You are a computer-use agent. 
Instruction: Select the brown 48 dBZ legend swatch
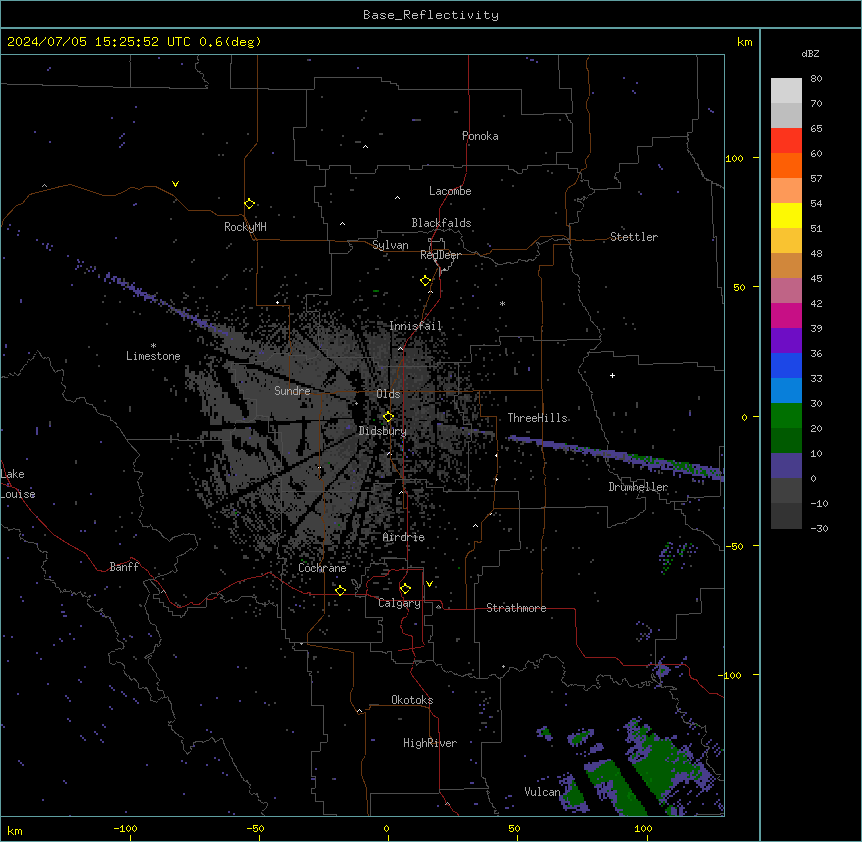pos(786,265)
